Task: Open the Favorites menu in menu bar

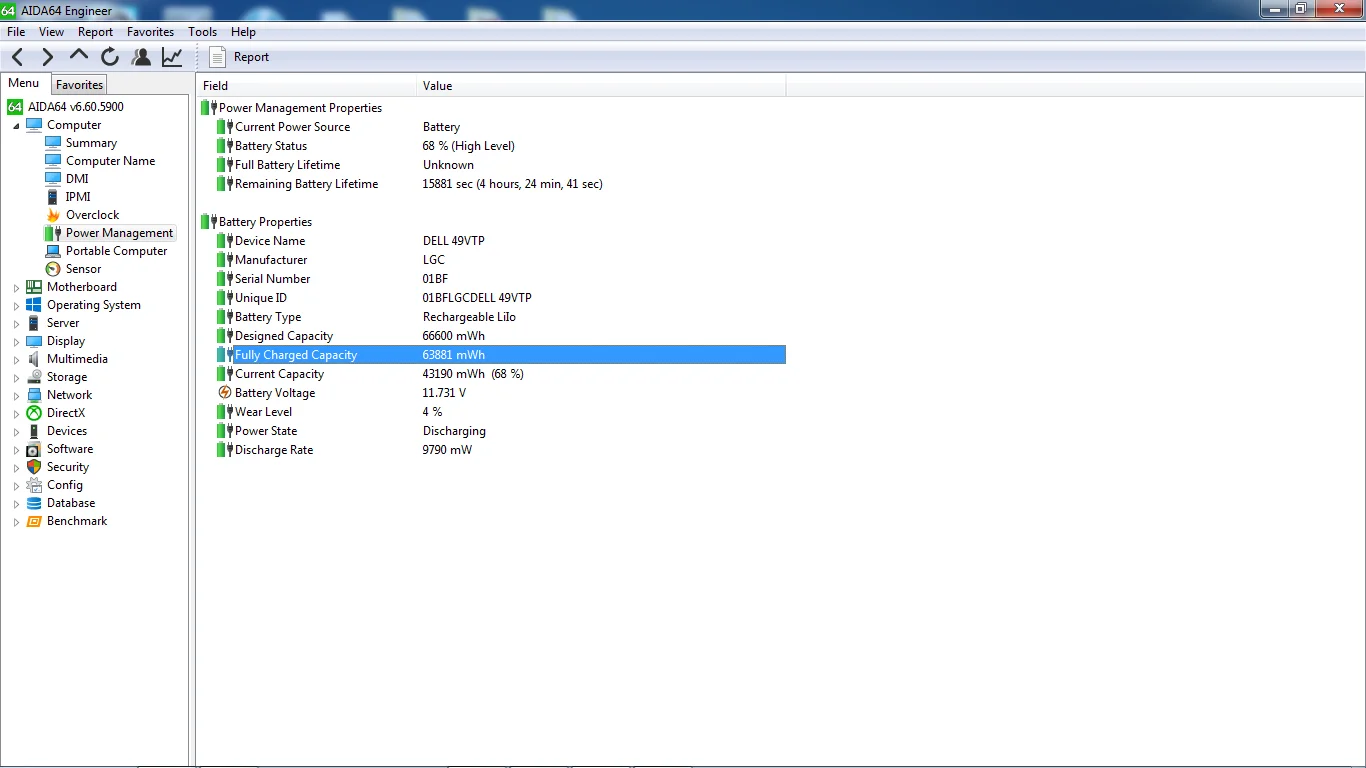Action: click(150, 32)
